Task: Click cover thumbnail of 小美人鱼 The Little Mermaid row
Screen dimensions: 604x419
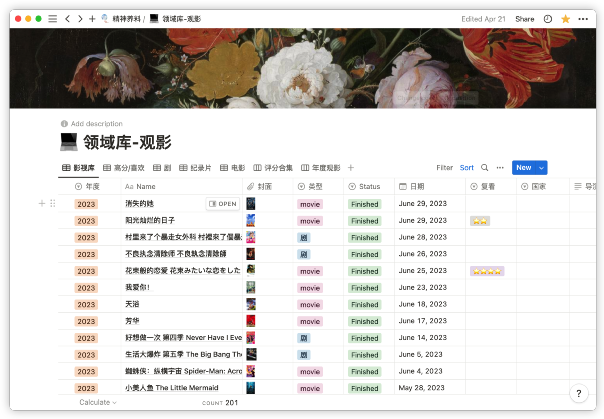Action: 251,388
